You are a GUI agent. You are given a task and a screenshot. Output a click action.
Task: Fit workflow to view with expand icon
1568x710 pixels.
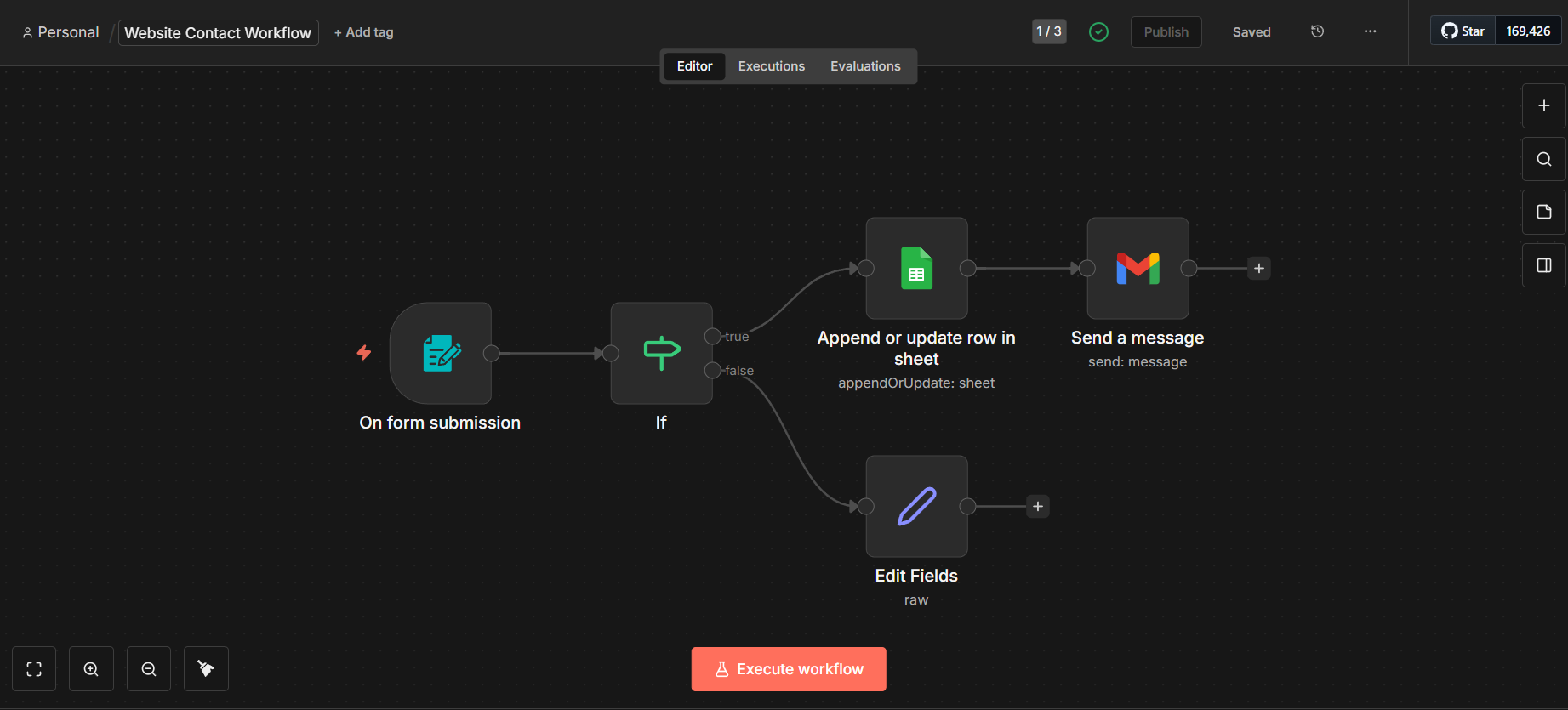(x=34, y=669)
